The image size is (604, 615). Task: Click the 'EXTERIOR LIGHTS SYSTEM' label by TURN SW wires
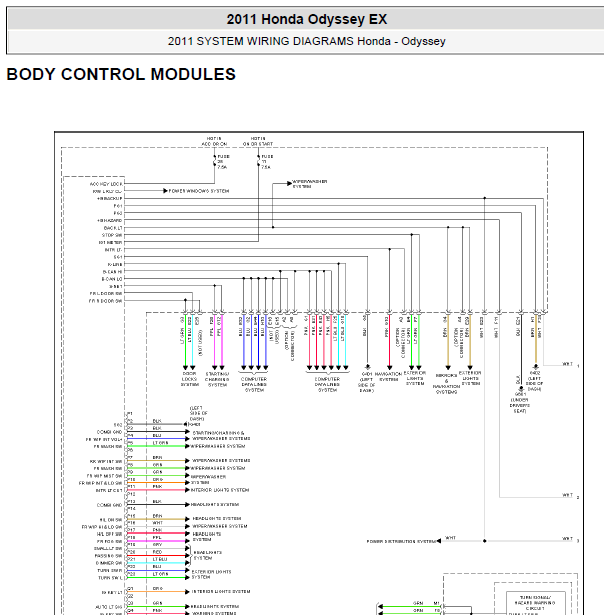click(x=211, y=575)
